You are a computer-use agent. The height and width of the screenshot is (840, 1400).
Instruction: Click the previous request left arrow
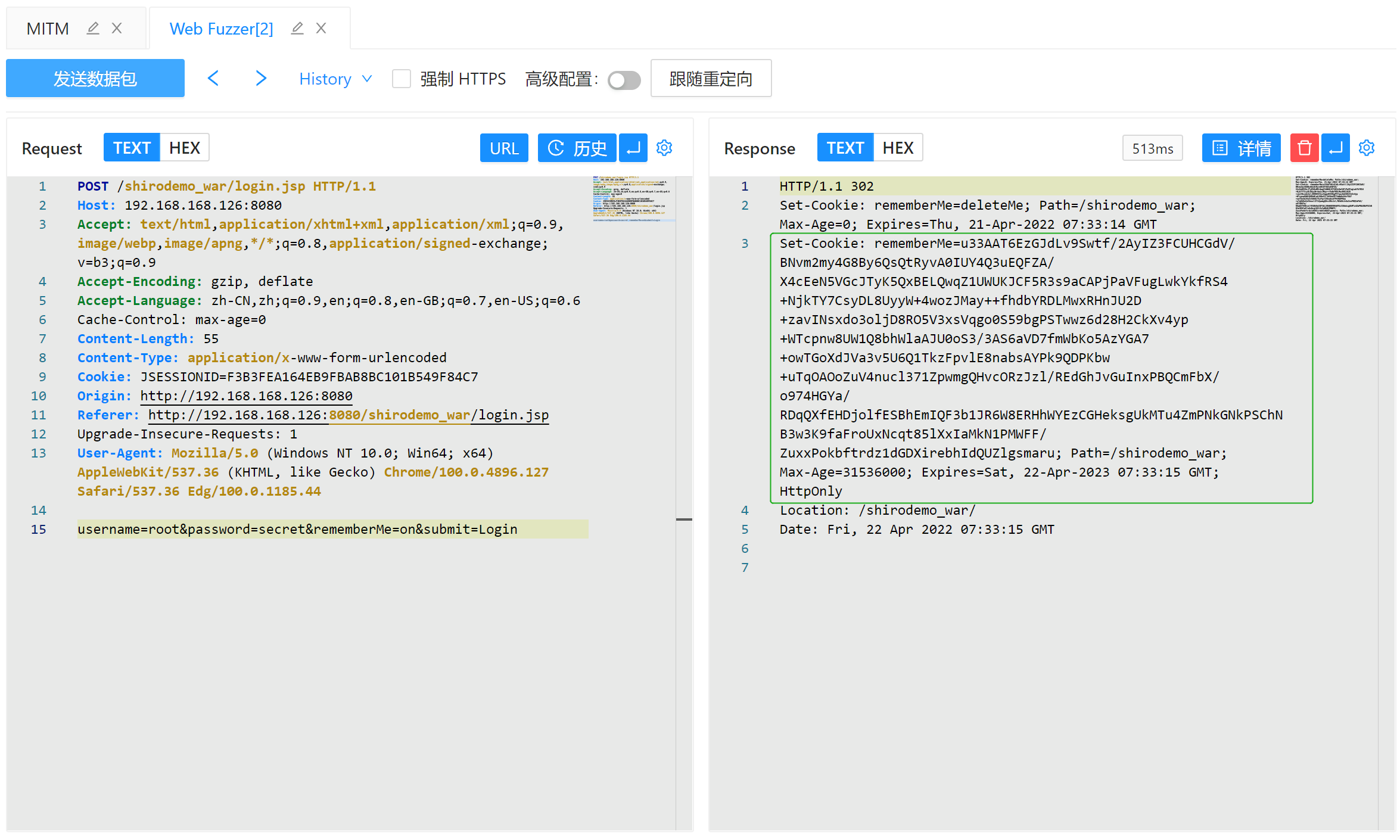pos(213,79)
